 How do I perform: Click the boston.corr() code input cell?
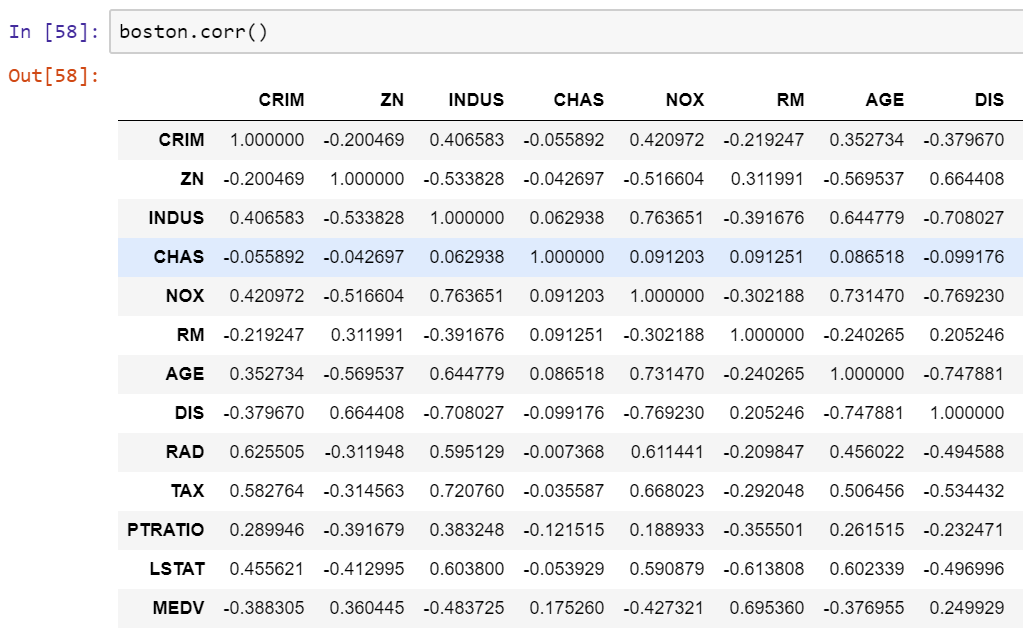coord(566,31)
